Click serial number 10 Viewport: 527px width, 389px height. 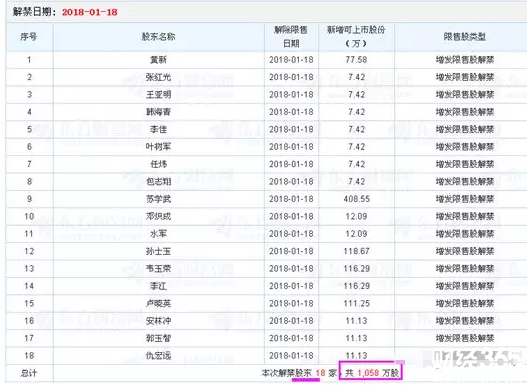coord(29,217)
